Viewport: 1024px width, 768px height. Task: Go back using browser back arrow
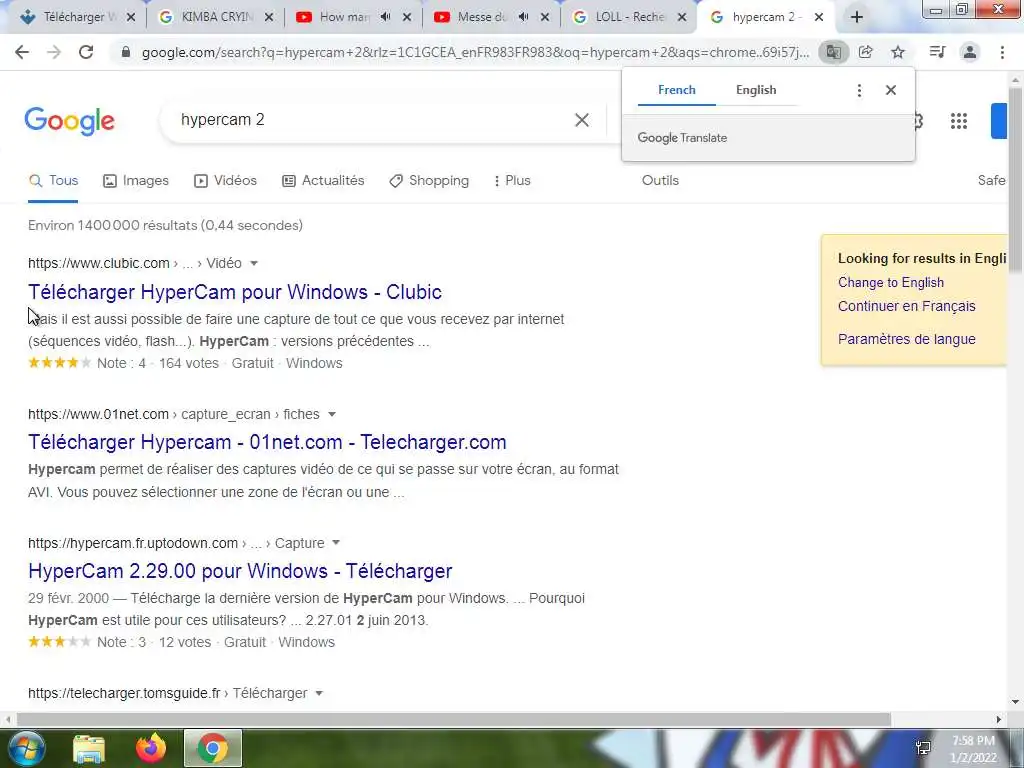coord(22,52)
